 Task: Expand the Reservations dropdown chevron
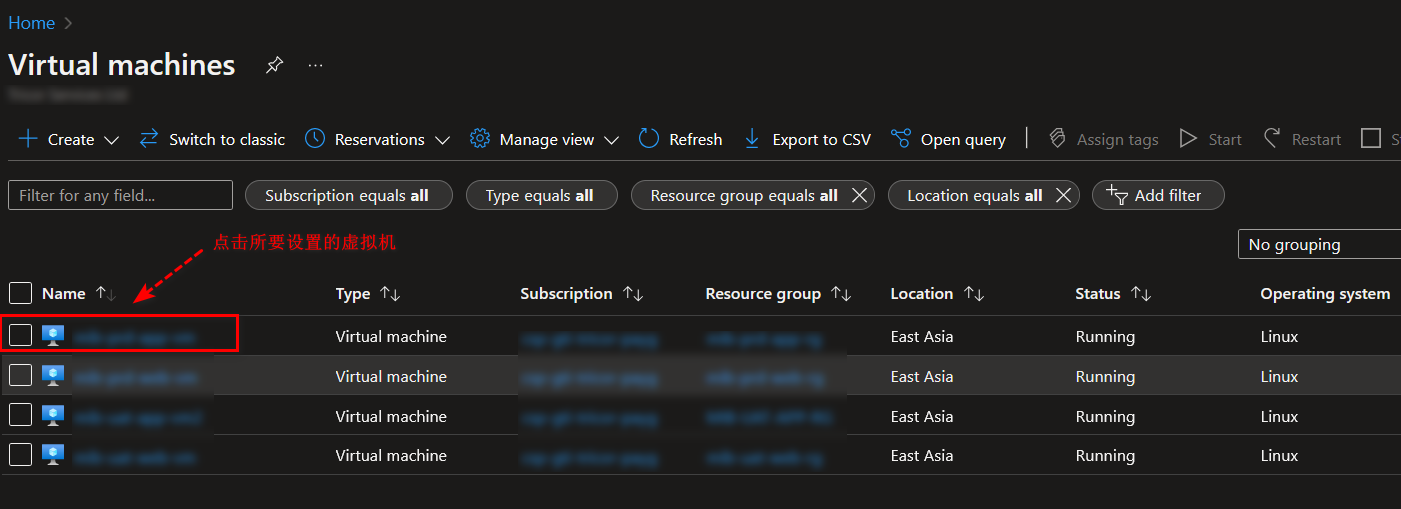coord(442,140)
